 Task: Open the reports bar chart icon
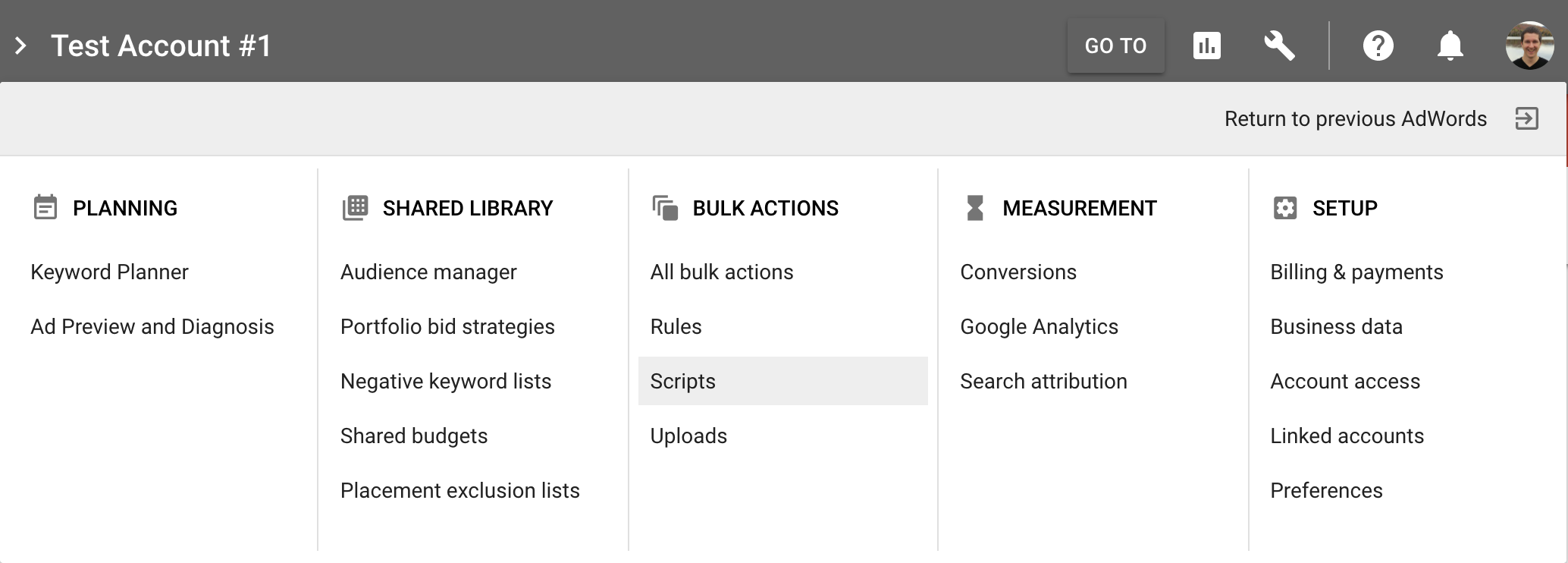coord(1206,46)
